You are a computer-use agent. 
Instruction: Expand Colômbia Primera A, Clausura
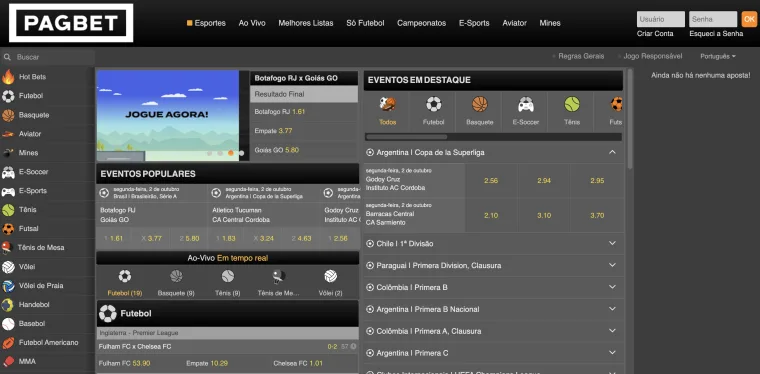coord(612,330)
